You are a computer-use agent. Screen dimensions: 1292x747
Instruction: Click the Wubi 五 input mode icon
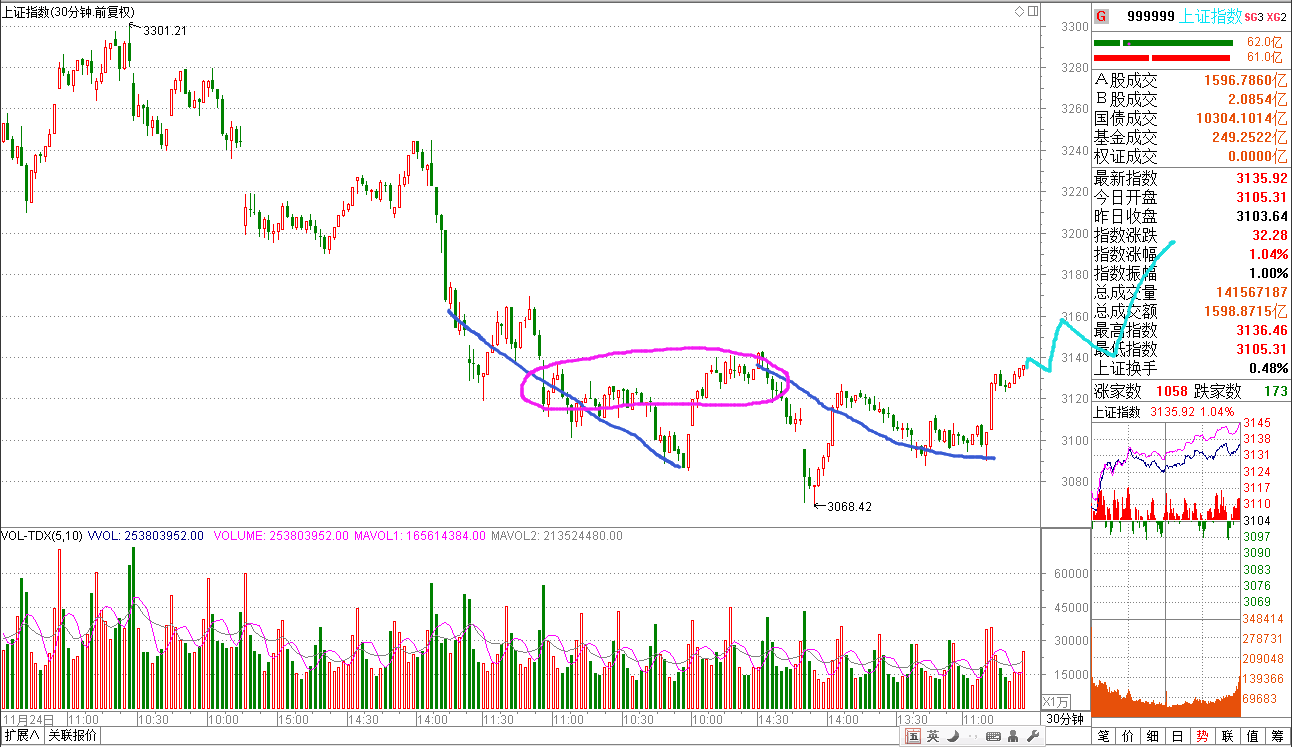913,737
